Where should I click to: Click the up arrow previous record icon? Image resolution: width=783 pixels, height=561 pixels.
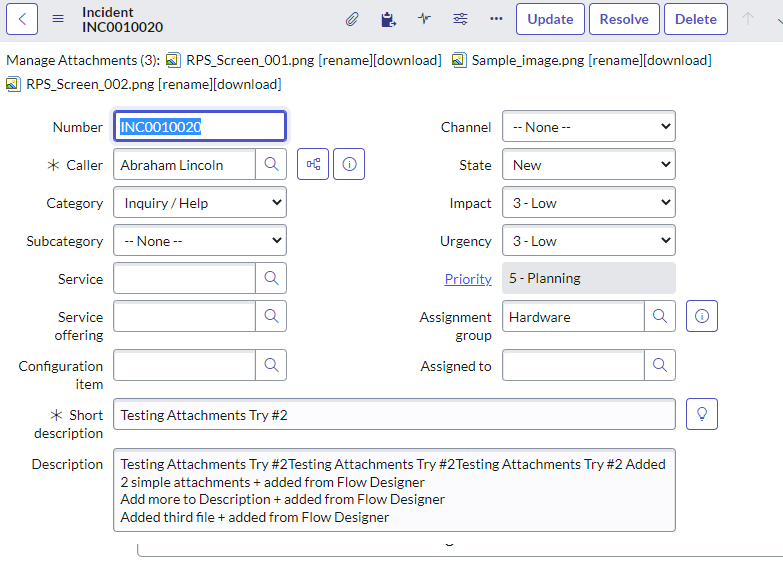748,19
